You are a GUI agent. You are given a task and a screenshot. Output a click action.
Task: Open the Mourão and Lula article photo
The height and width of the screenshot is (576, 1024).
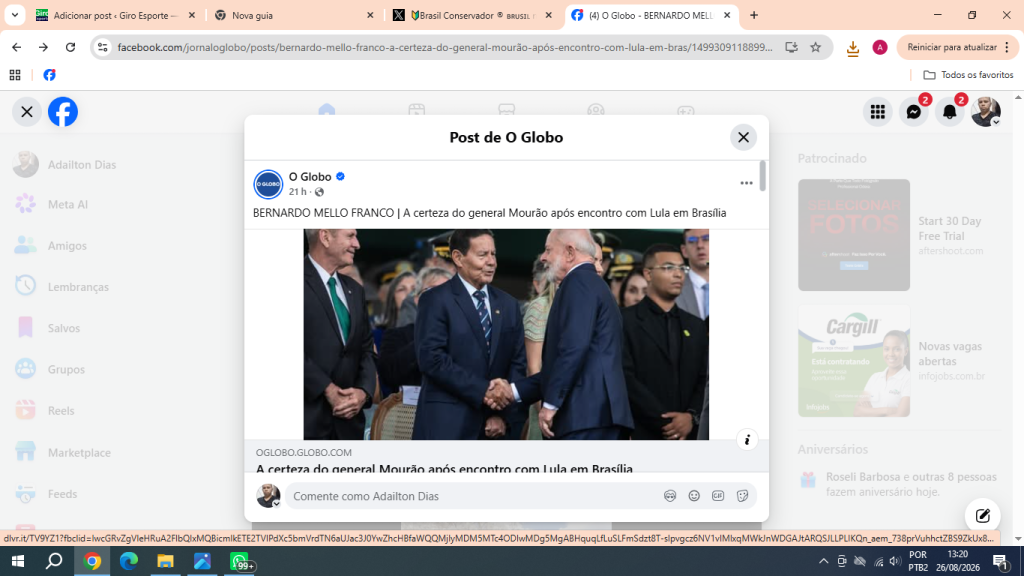point(506,334)
